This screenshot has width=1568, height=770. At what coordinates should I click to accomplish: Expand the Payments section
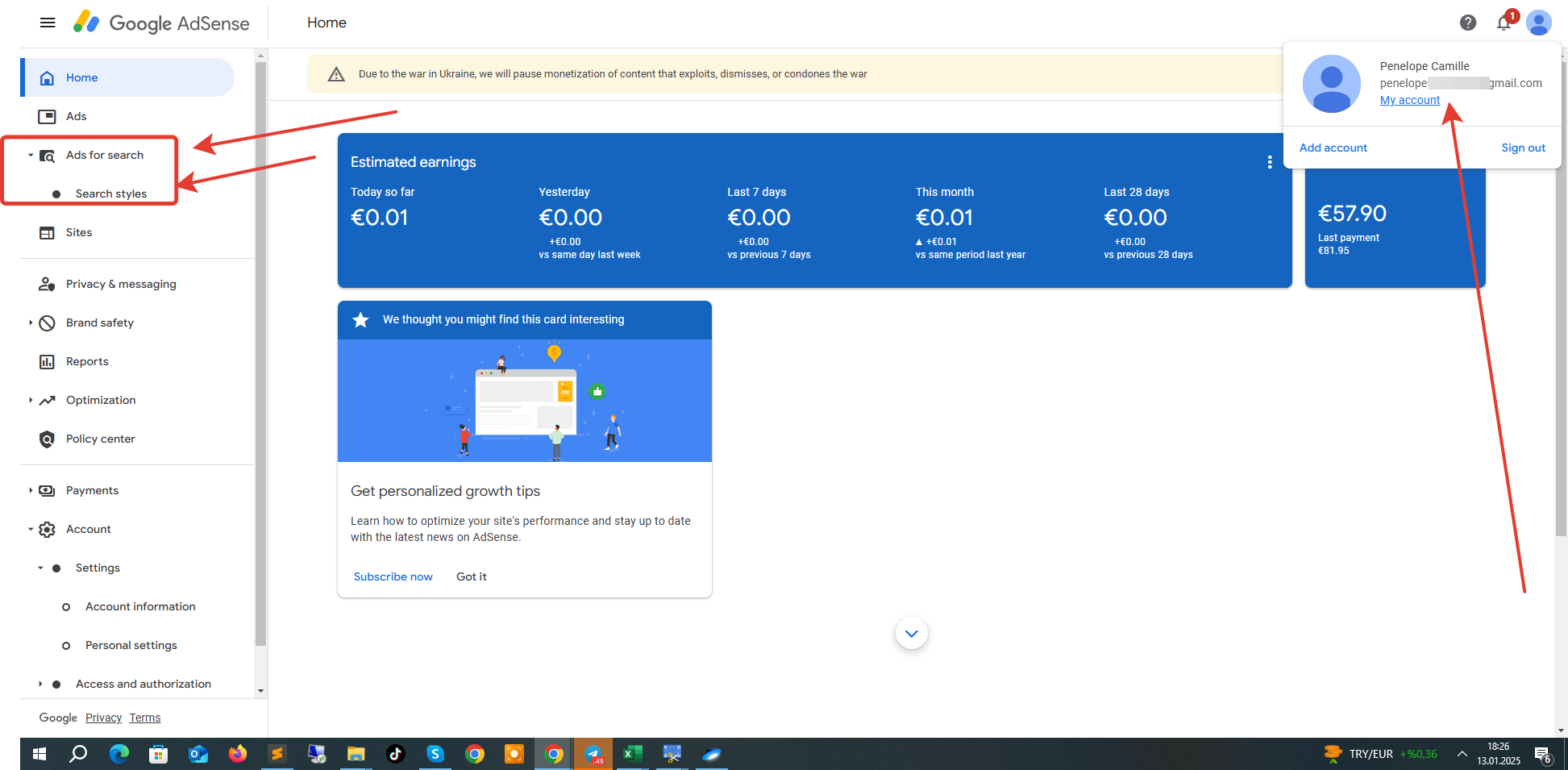pos(31,490)
